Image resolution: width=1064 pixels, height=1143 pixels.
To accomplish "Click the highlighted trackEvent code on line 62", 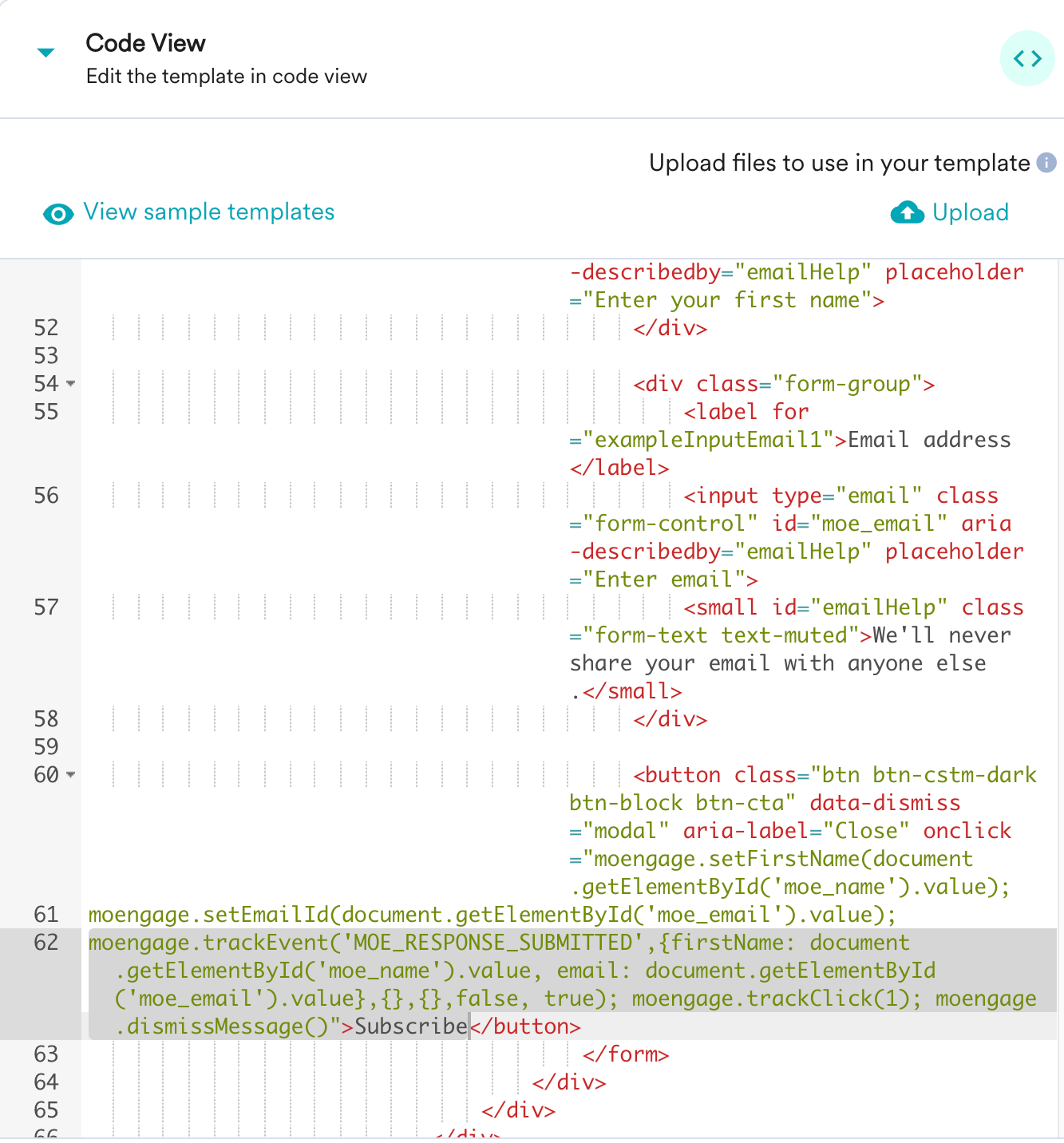I will 399,943.
